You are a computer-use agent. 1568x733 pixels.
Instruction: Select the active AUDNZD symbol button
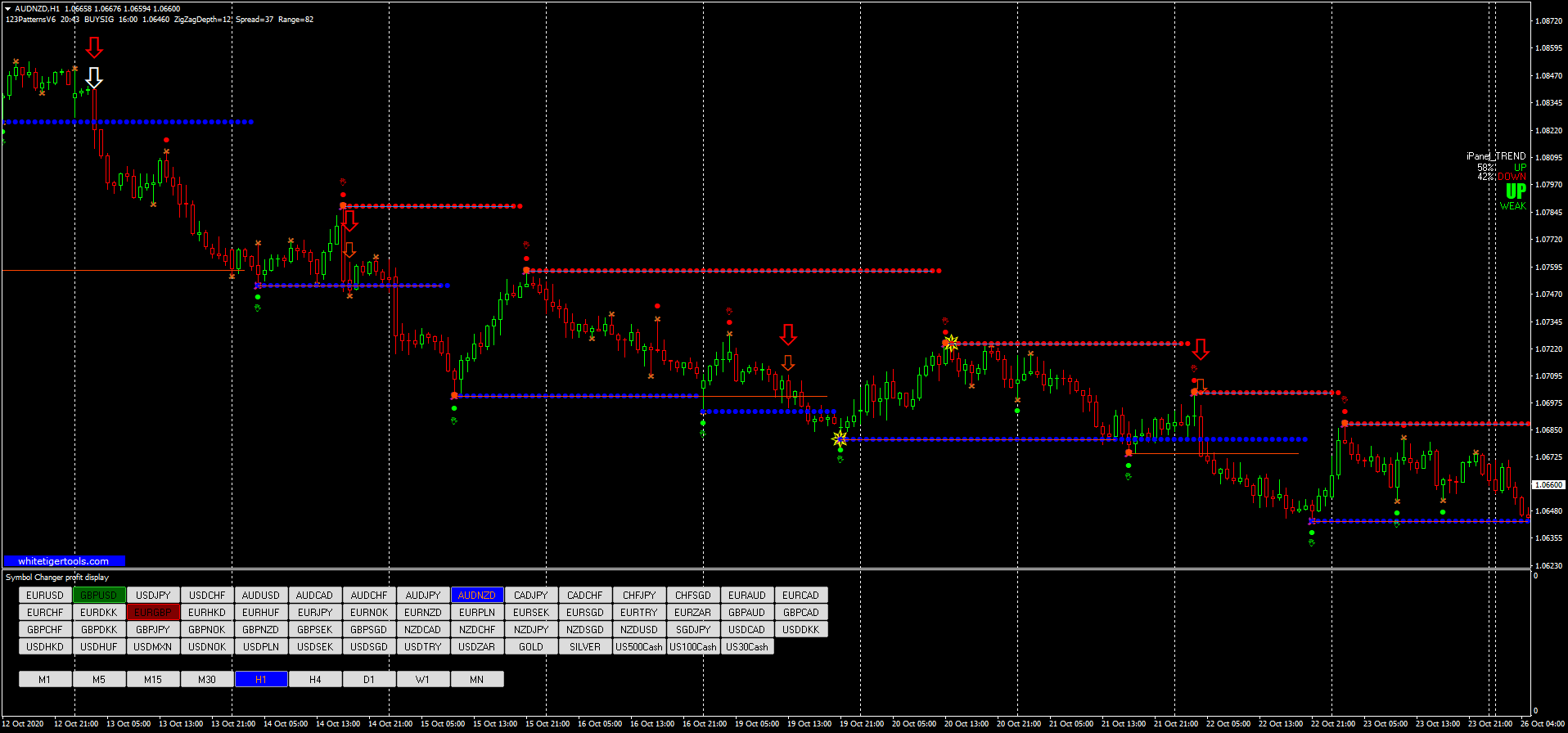(x=477, y=595)
